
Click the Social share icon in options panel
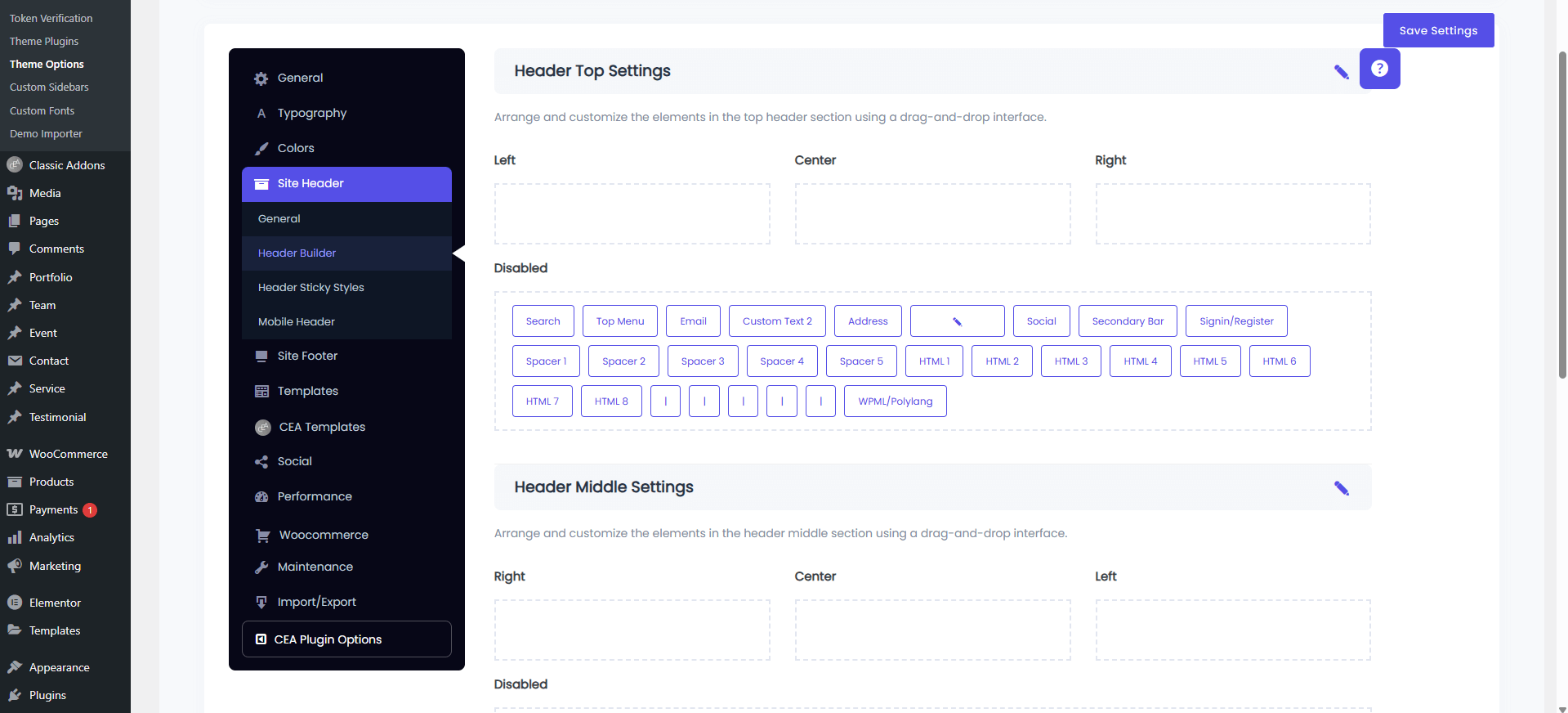(261, 462)
